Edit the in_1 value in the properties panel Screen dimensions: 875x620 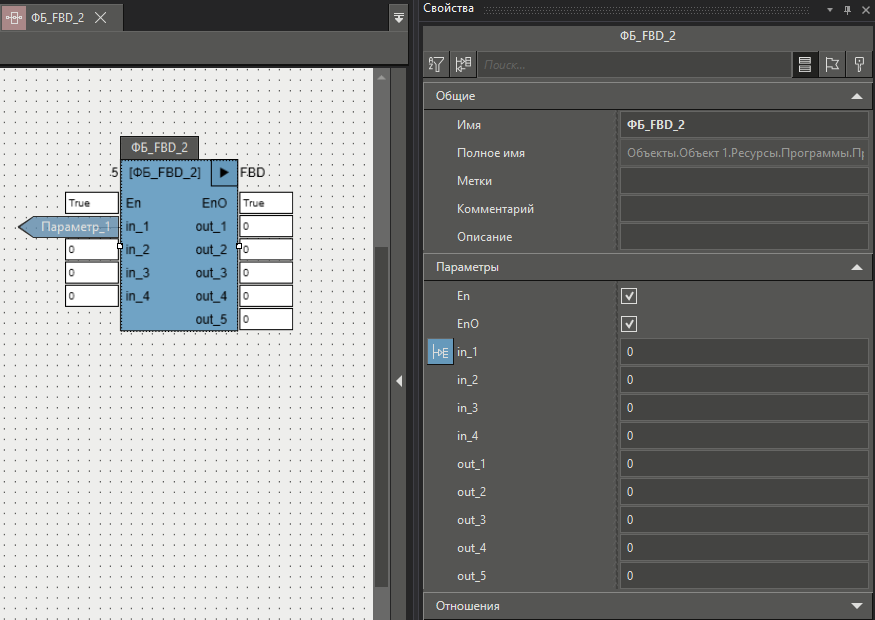tap(744, 352)
